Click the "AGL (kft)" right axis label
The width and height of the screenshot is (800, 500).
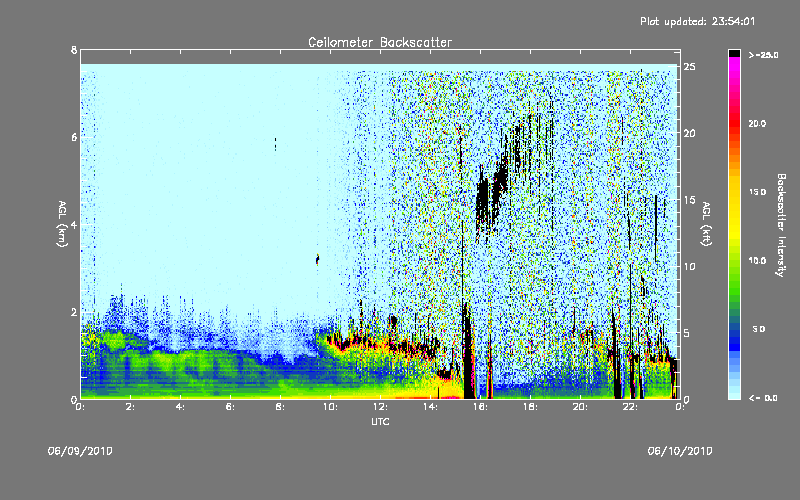[x=706, y=224]
